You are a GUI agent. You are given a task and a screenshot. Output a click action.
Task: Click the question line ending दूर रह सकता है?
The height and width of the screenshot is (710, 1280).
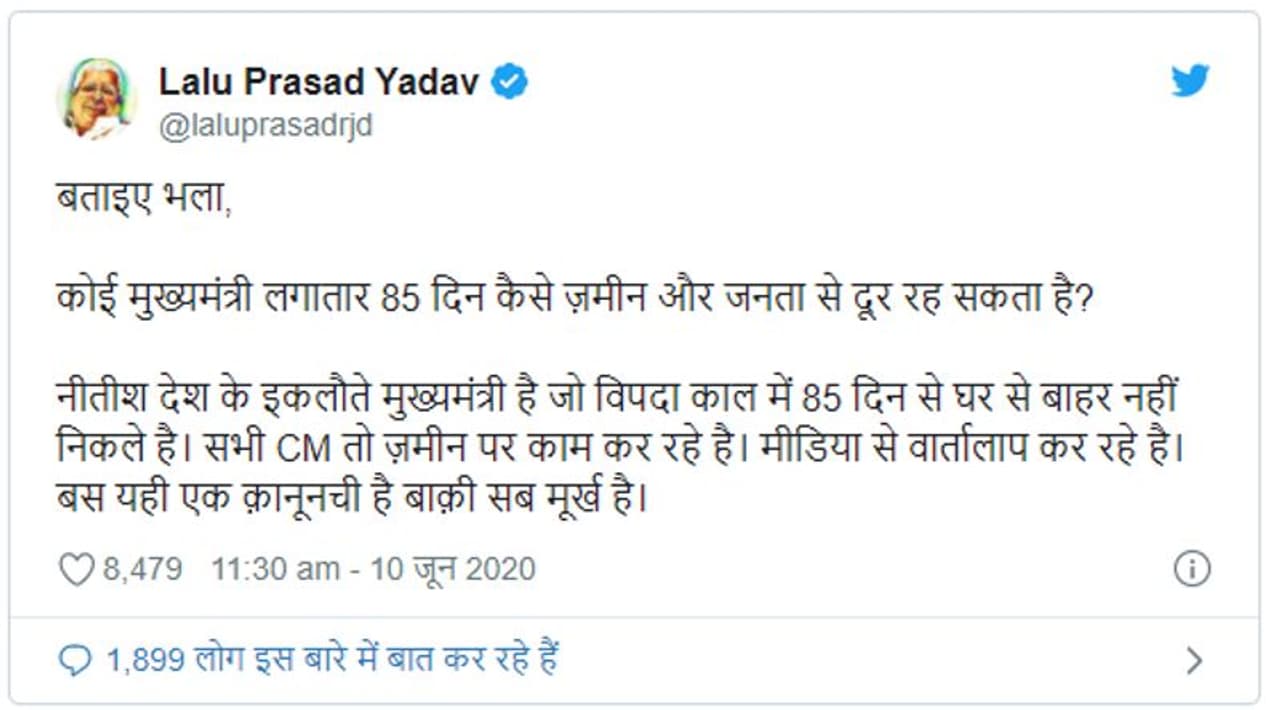pyautogui.click(x=570, y=298)
